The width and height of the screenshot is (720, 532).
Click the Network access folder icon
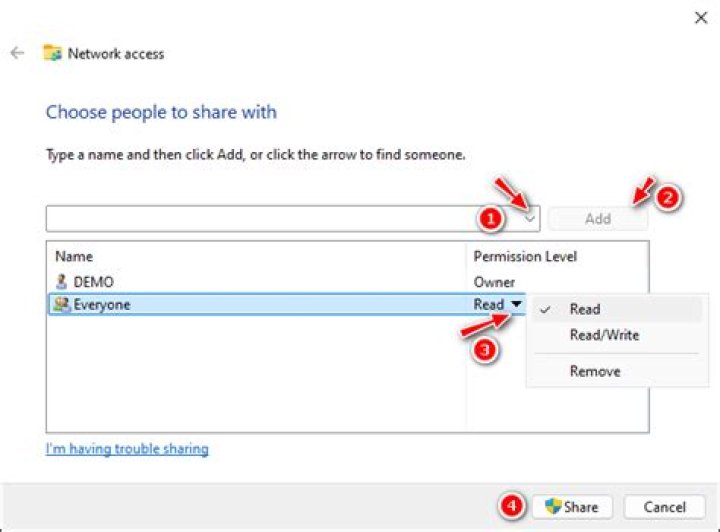click(x=52, y=53)
